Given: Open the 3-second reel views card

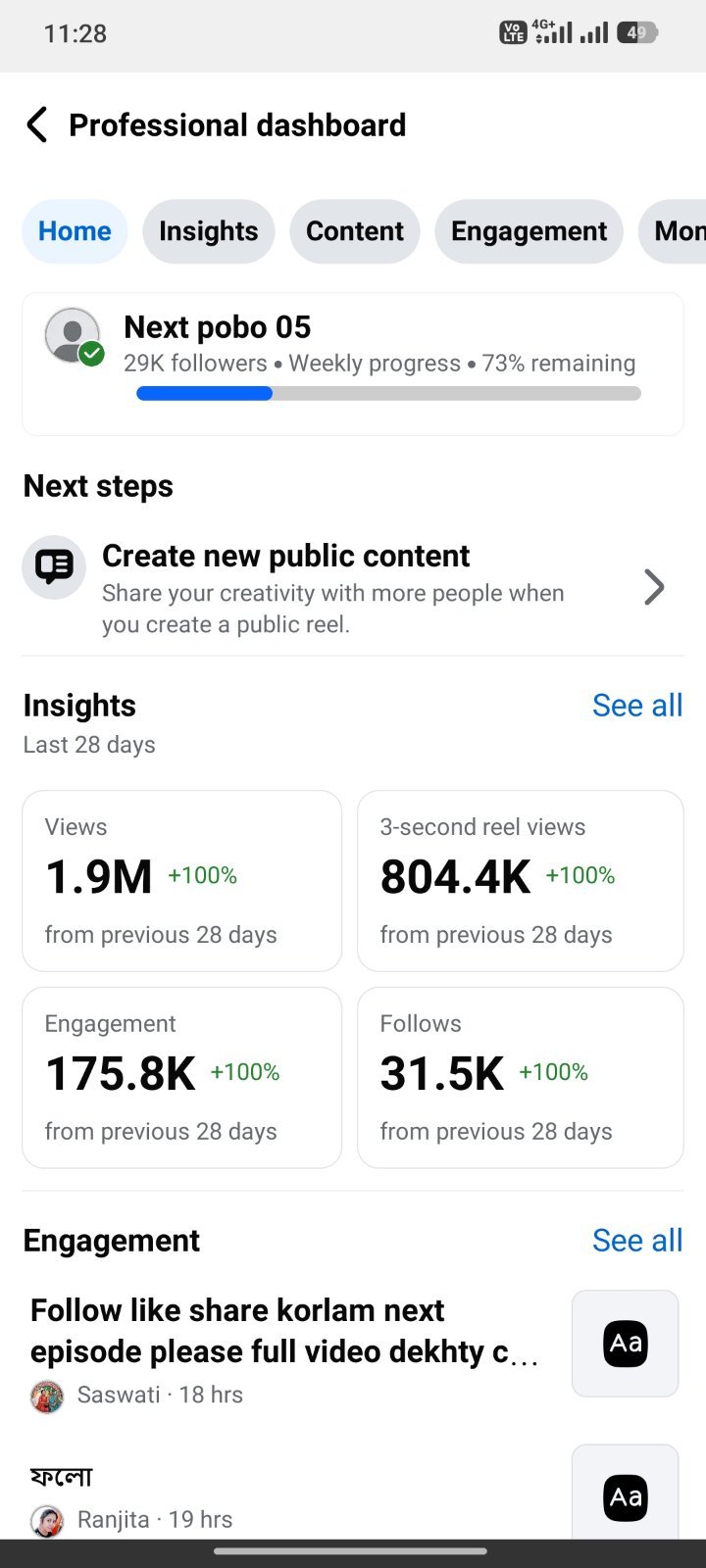Looking at the screenshot, I should pyautogui.click(x=521, y=881).
